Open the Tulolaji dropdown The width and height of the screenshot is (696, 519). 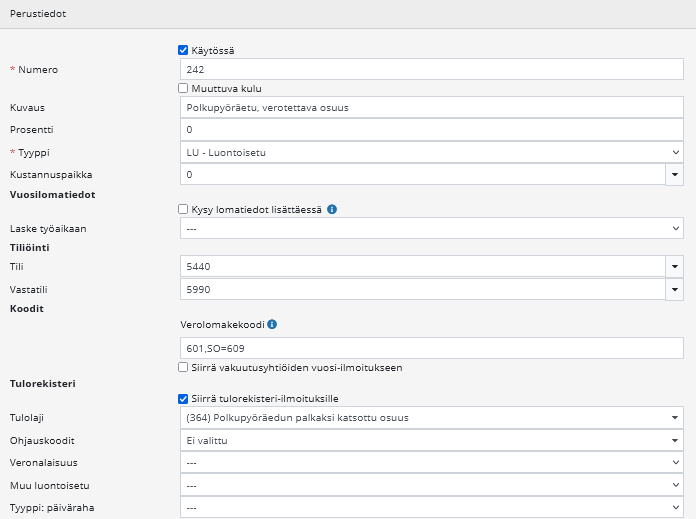tap(430, 417)
